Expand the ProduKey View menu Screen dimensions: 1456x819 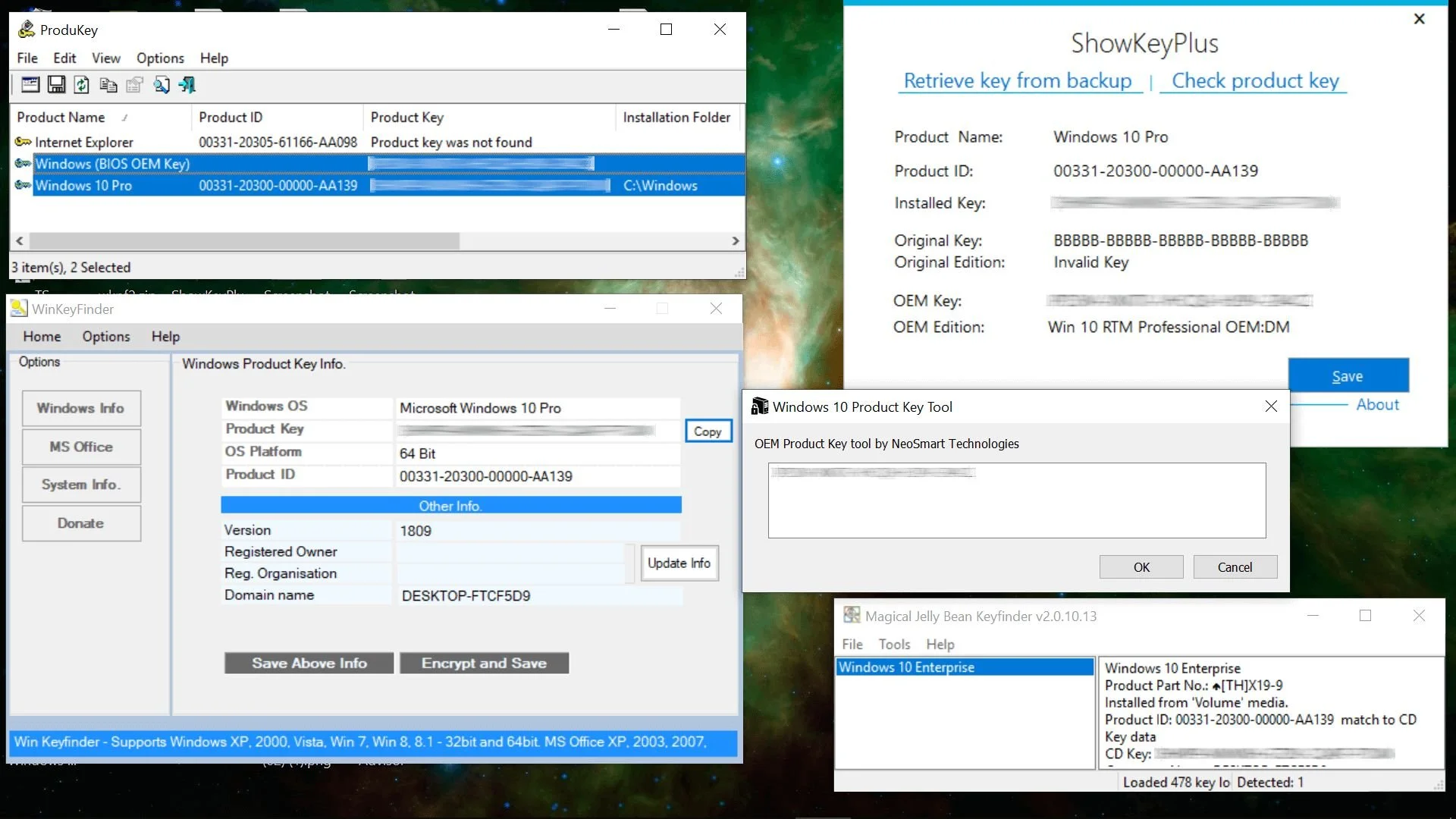pos(106,58)
